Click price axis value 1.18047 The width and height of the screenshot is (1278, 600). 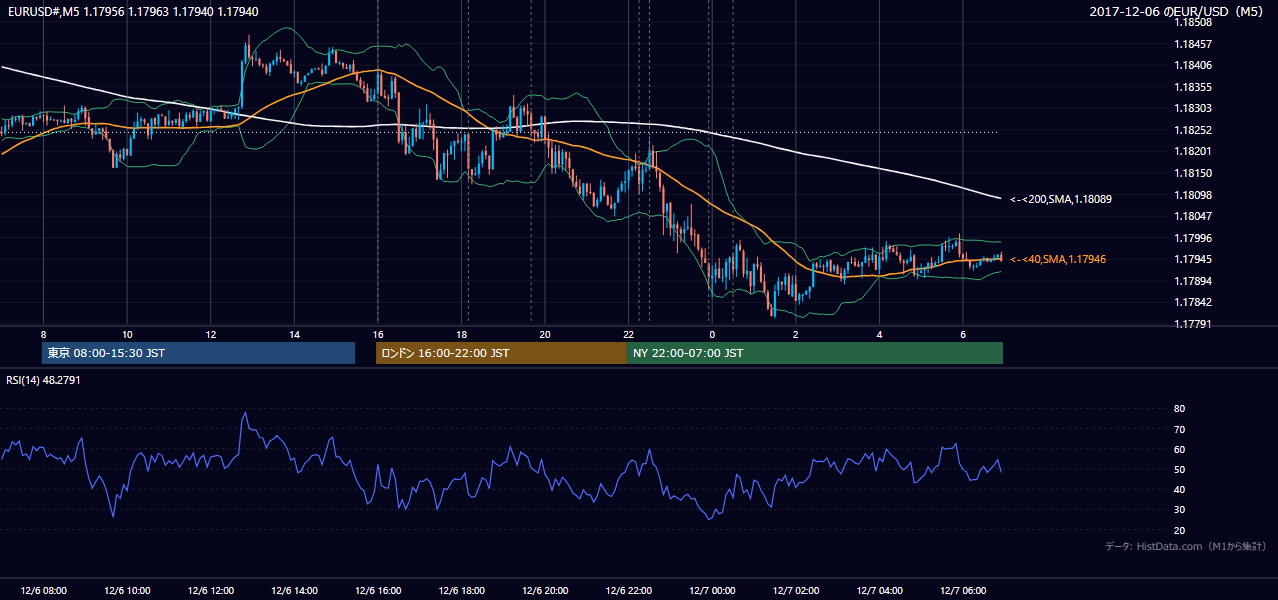pos(1193,216)
